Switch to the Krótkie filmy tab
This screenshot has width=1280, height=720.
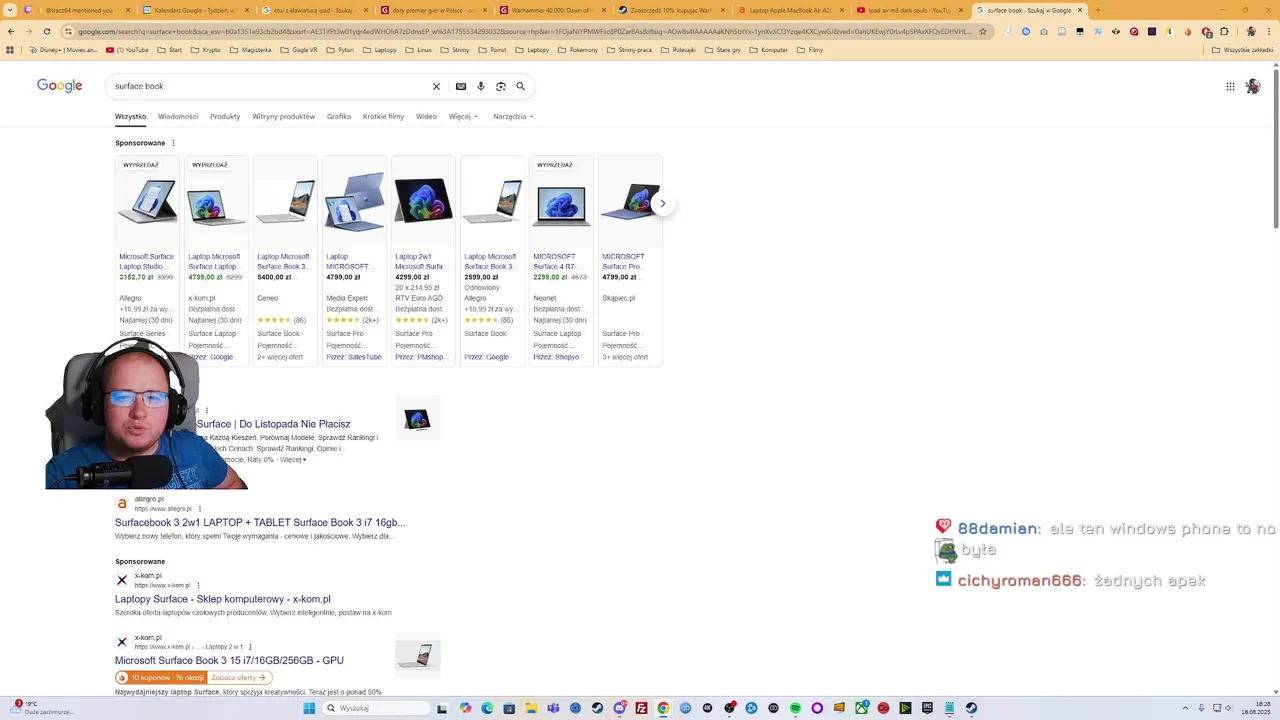pyautogui.click(x=383, y=117)
